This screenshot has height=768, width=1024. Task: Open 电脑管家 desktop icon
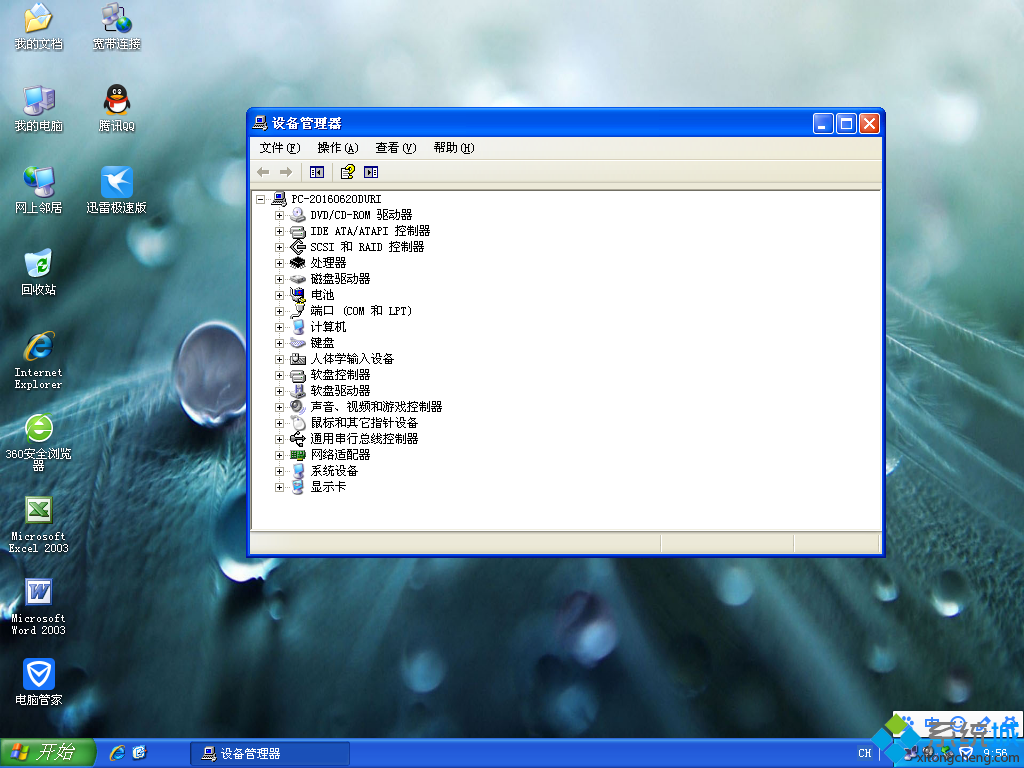tap(39, 682)
